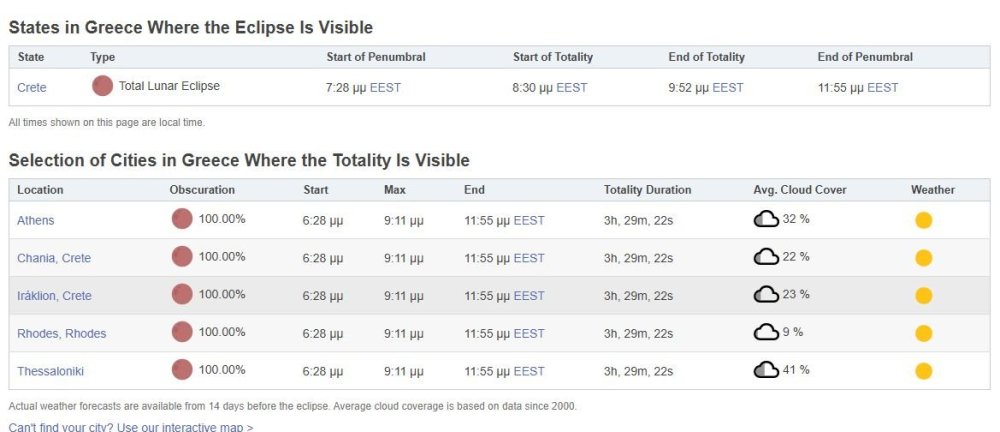The height and width of the screenshot is (432, 1000).
Task: Click the cloud cover icon for Rhodes
Action: (x=766, y=332)
